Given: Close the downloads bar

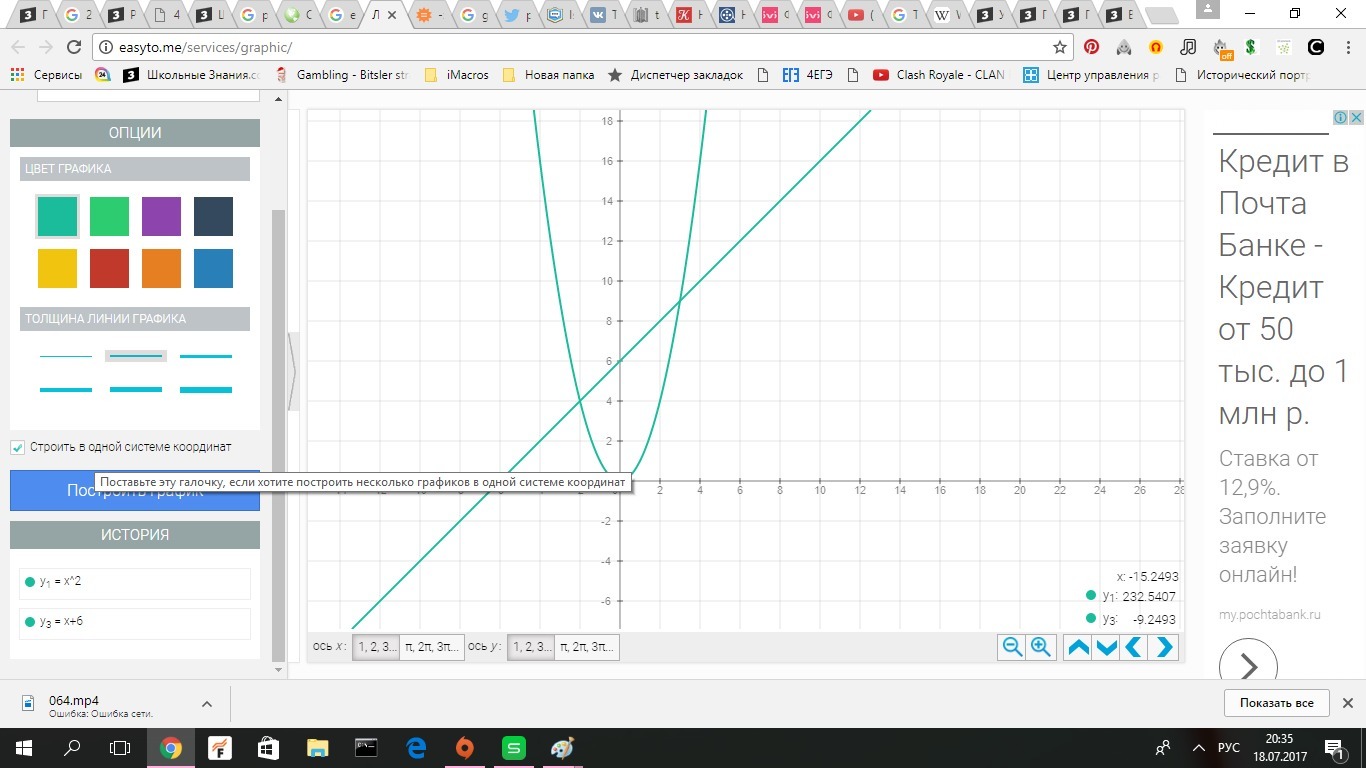Looking at the screenshot, I should click(x=1346, y=703).
